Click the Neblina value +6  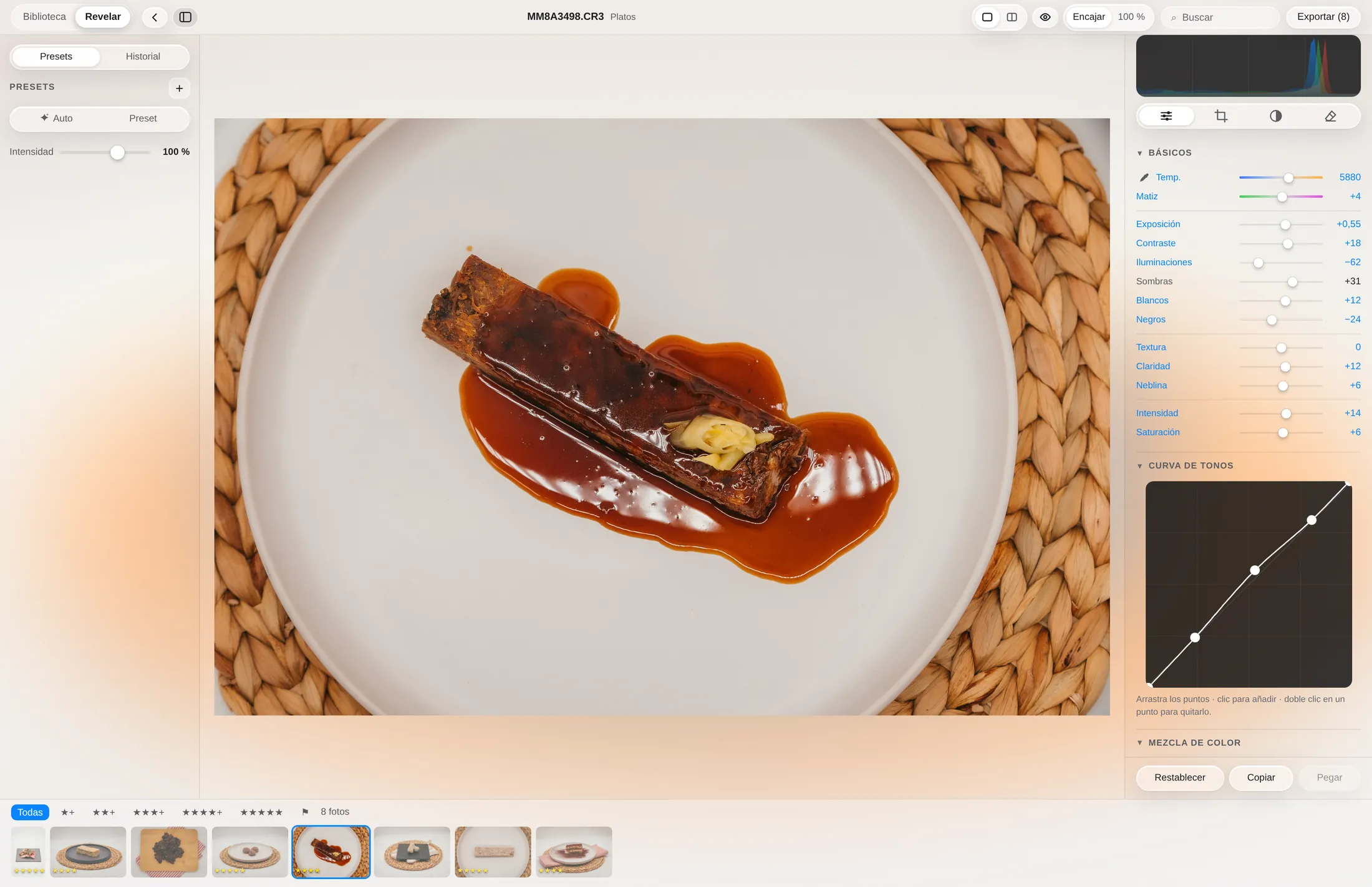1355,385
